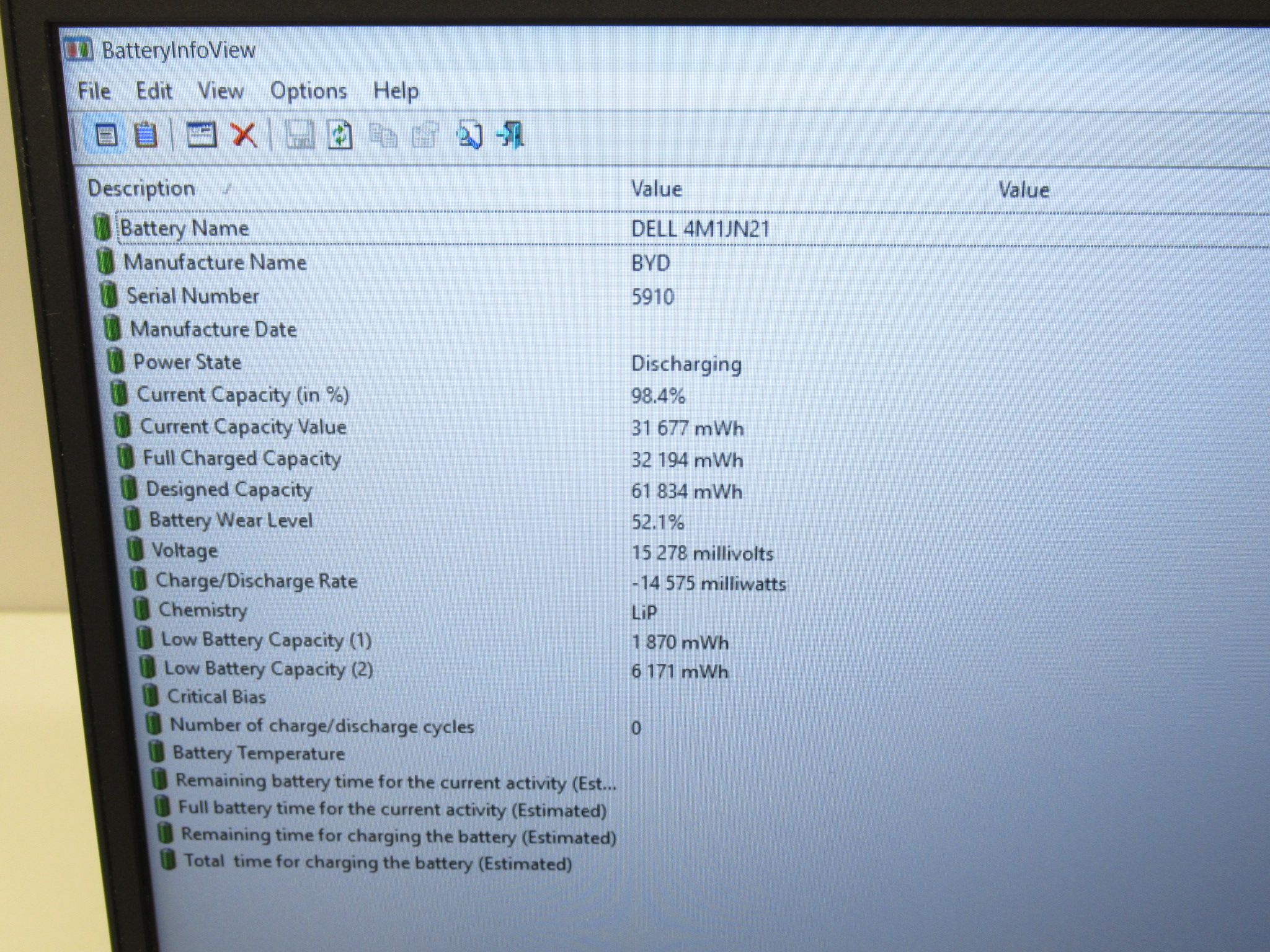Click the battery icon beside Battery Temperature
Viewport: 1270px width, 952px height.
coord(156,752)
